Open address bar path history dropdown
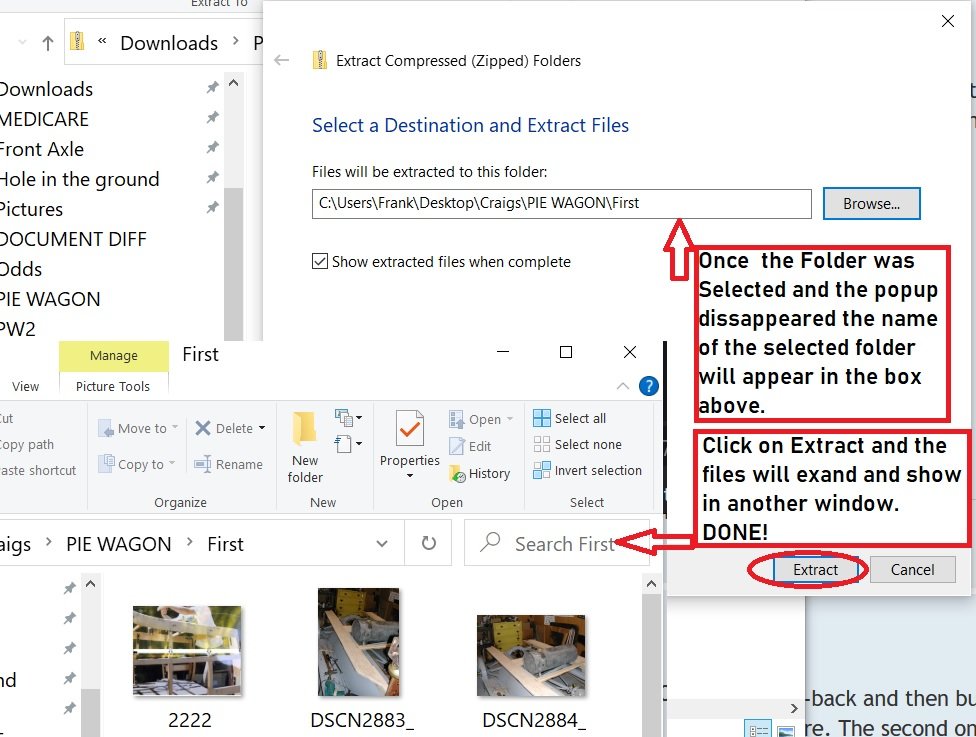The height and width of the screenshot is (737, 976). (x=382, y=544)
